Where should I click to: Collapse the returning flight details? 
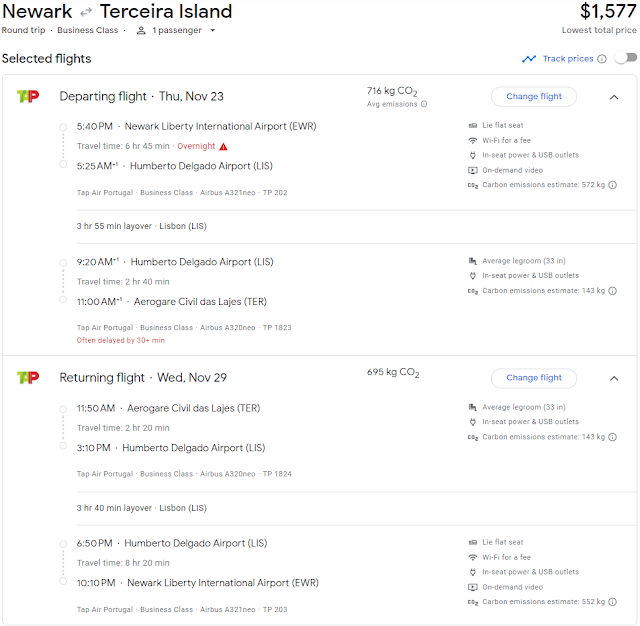point(614,379)
